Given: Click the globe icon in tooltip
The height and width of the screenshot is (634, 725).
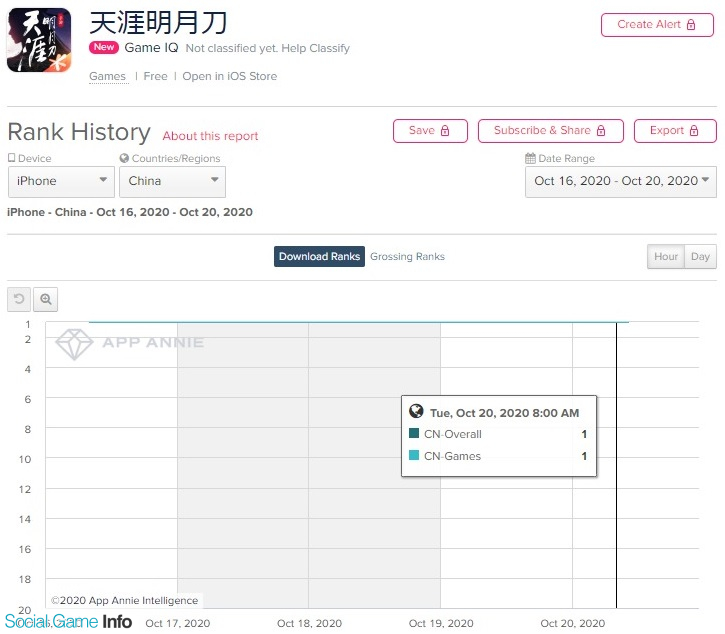Looking at the screenshot, I should [416, 411].
